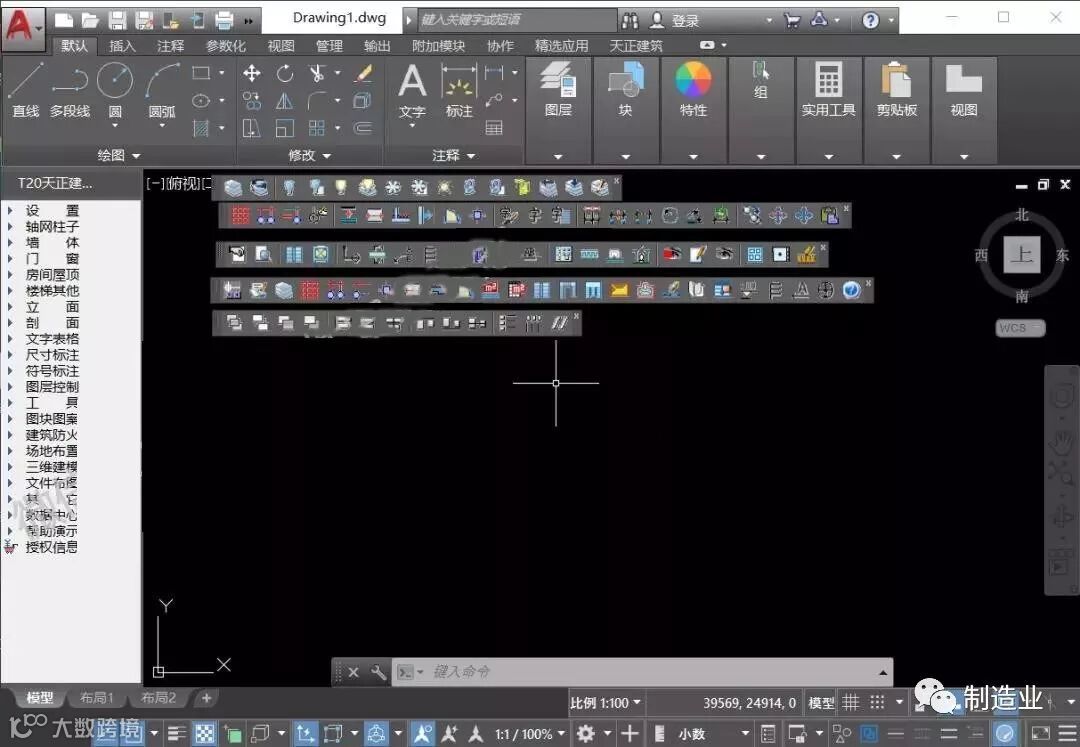Open the 图层 (Layer) panel icon

click(x=558, y=90)
